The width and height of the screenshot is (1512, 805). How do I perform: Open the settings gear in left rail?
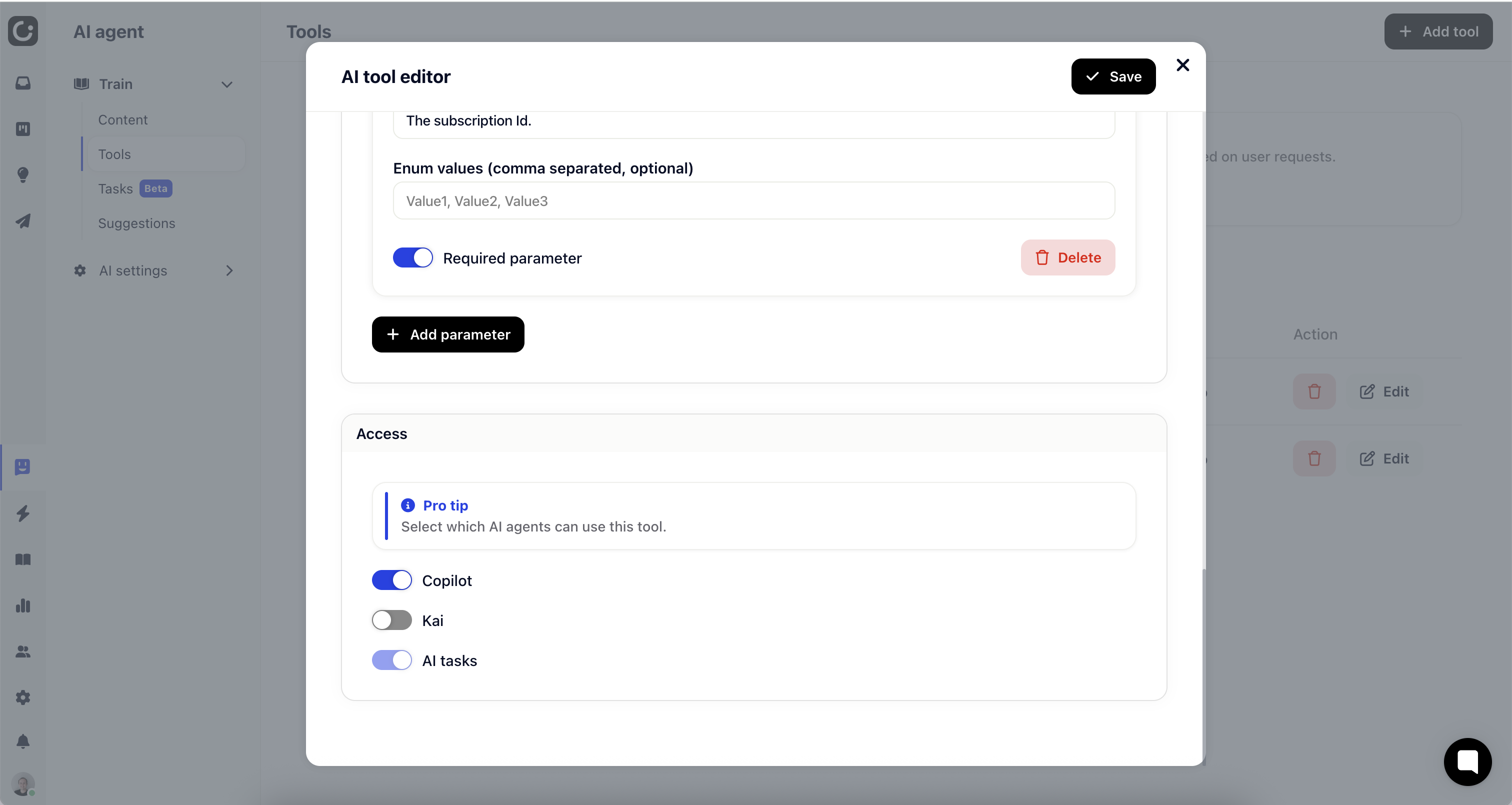click(x=23, y=697)
